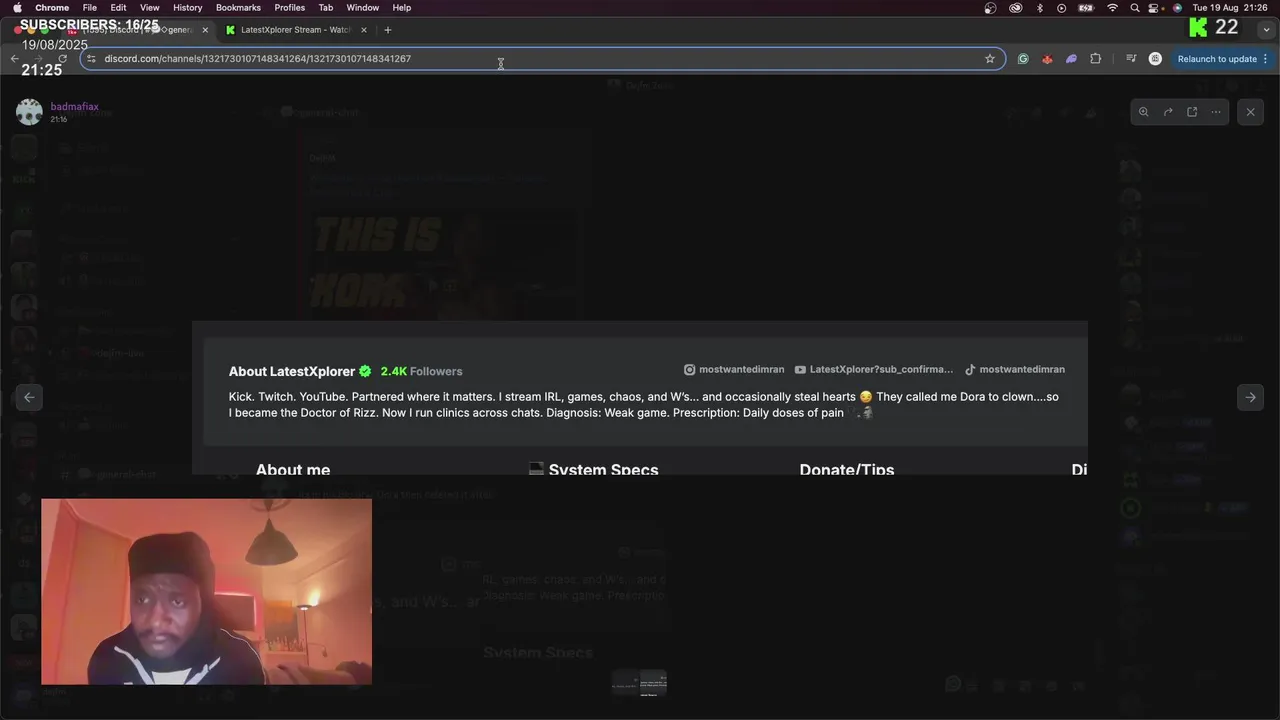Open the Help menu
The height and width of the screenshot is (720, 1280).
coord(402,8)
